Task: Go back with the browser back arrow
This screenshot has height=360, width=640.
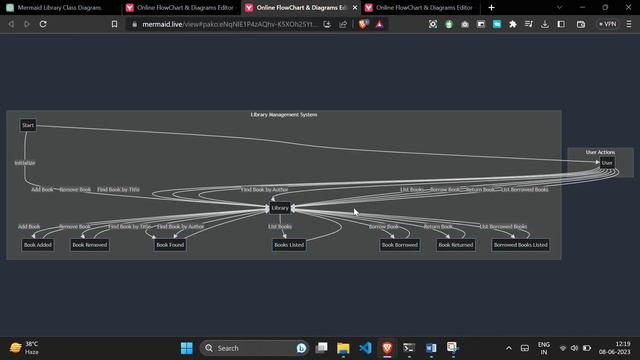Action: point(11,24)
